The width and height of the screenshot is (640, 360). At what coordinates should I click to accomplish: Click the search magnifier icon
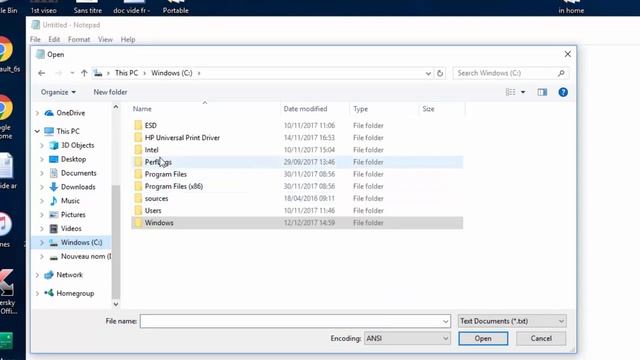561,73
